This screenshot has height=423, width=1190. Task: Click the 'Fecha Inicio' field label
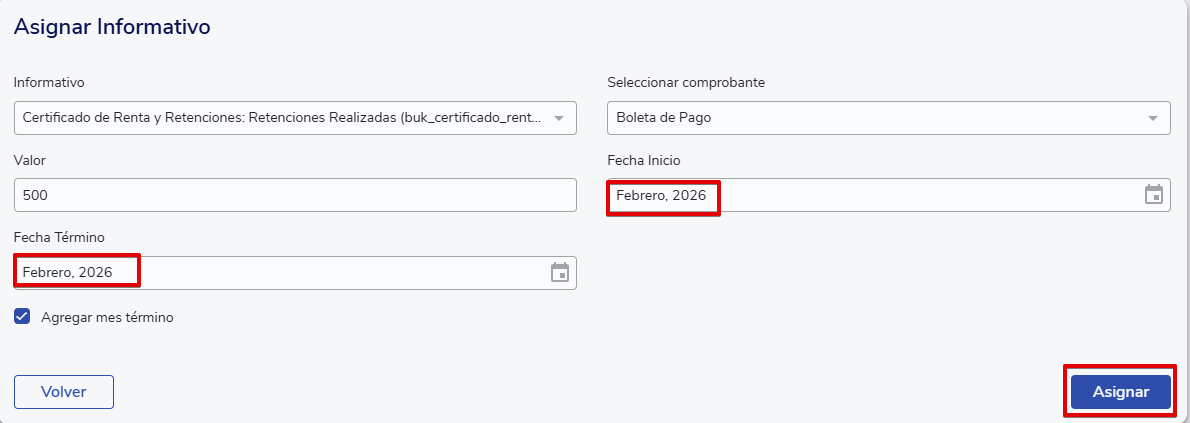coord(644,160)
